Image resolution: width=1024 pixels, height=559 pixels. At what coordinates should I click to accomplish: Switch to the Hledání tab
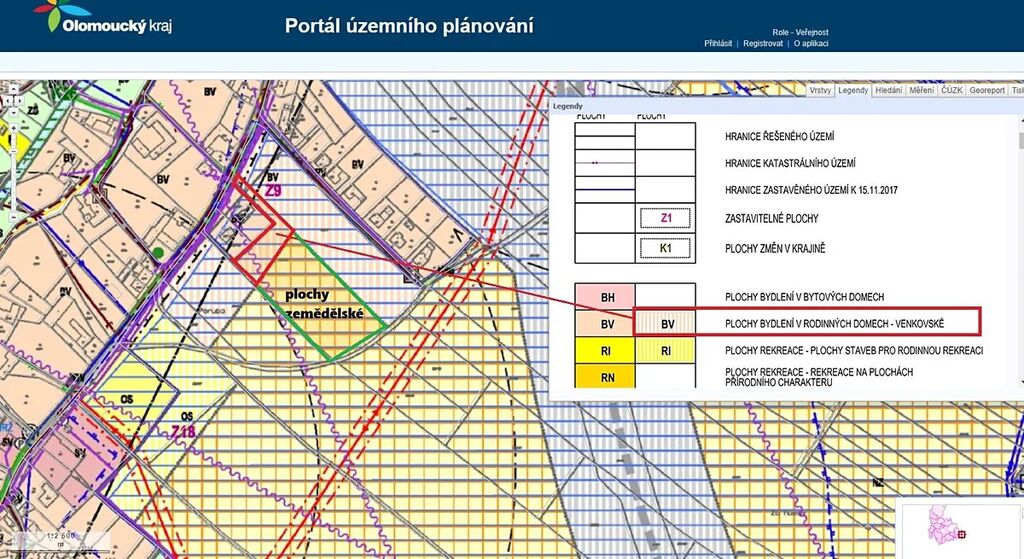point(888,90)
